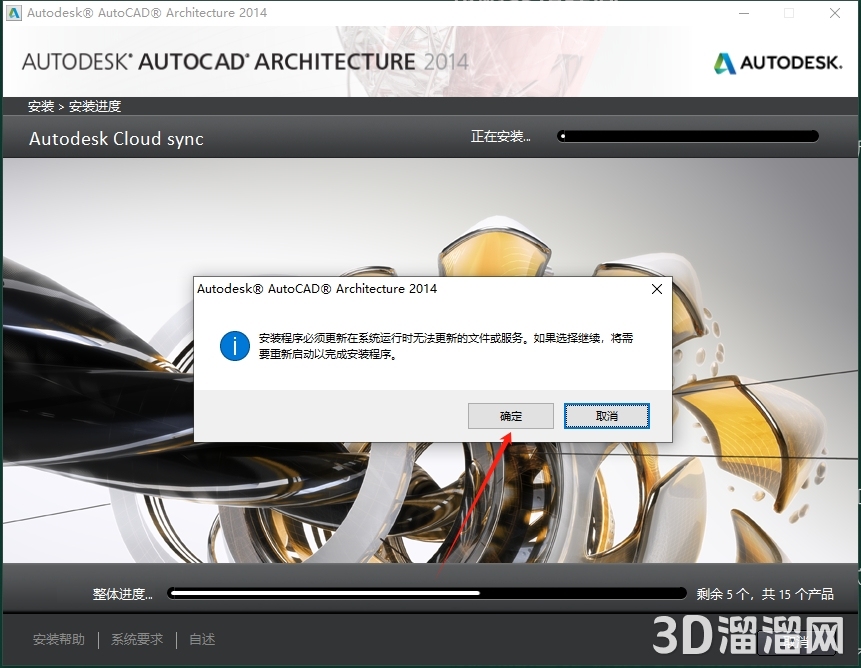Click the AutoCAD application icon in title bar

14,13
